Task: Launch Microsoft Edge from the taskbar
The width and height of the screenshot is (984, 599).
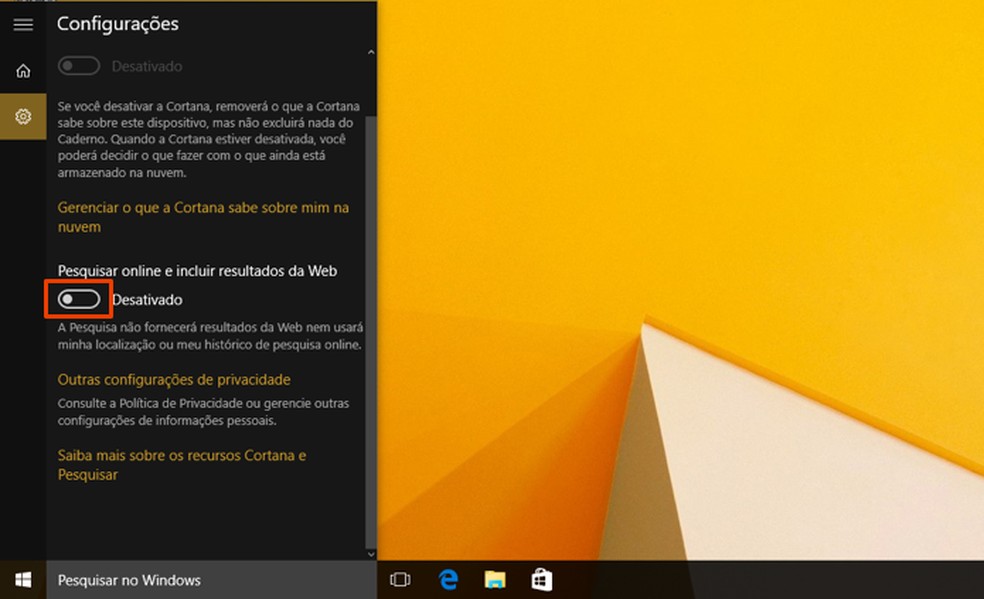Action: pyautogui.click(x=447, y=579)
